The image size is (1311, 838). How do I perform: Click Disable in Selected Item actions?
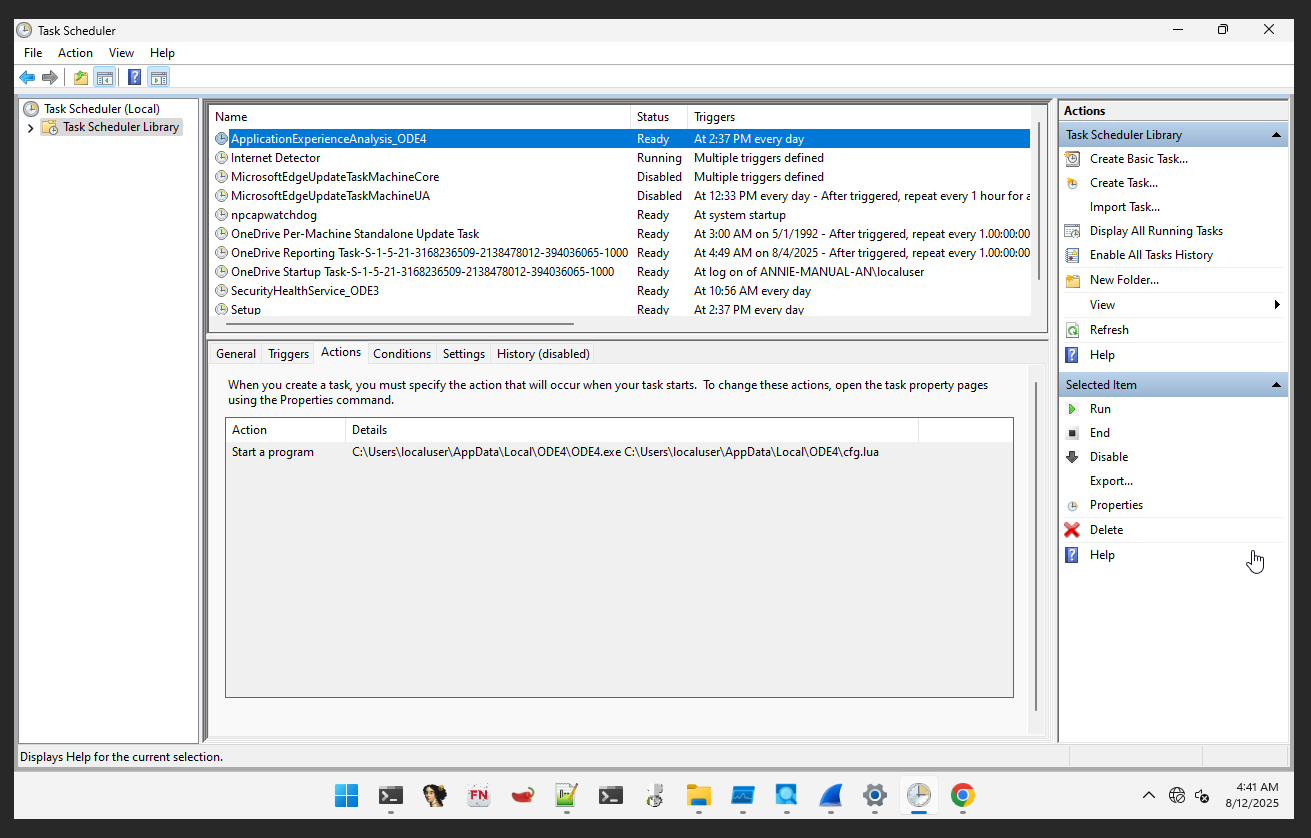(x=1108, y=457)
